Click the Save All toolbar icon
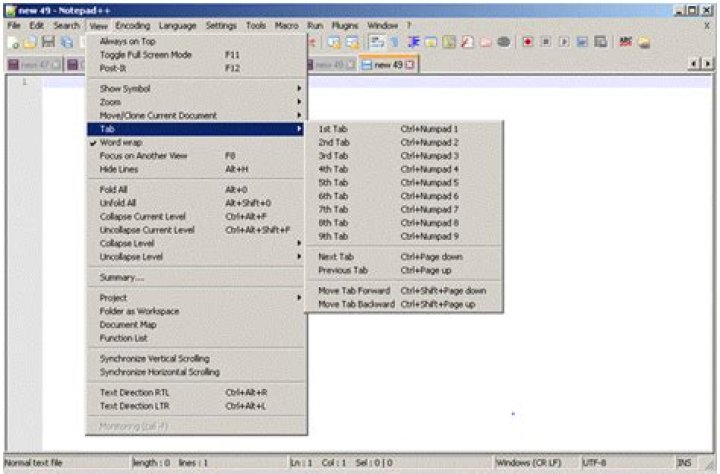720x474 pixels. [67, 43]
